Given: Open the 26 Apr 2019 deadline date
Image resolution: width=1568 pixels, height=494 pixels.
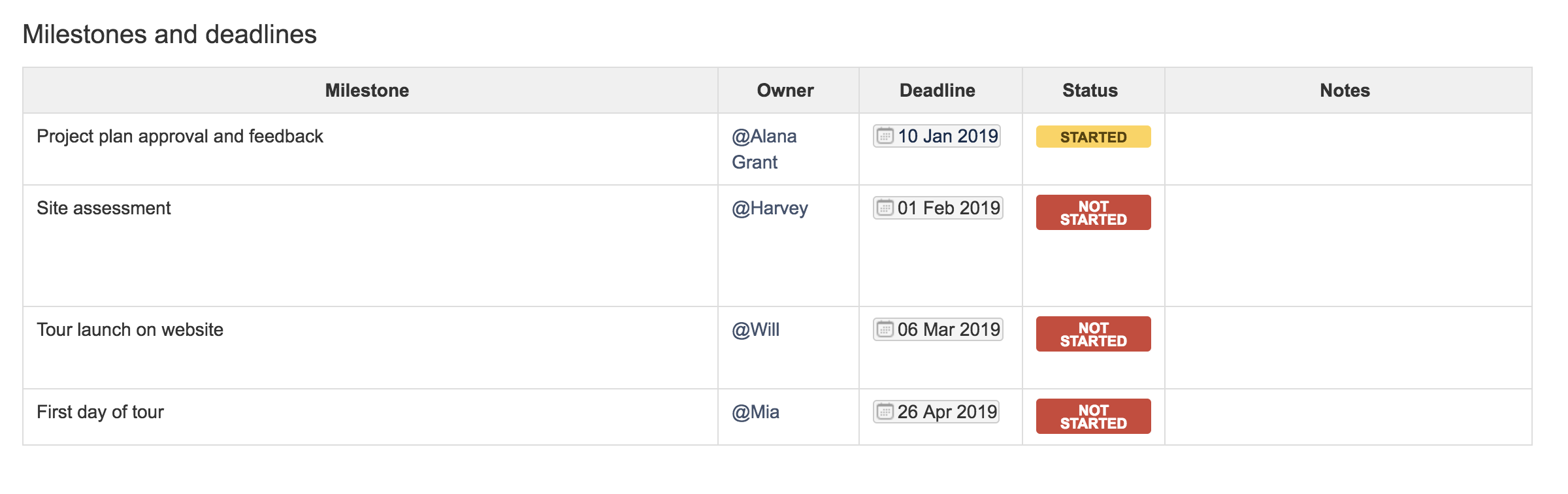Looking at the screenshot, I should pyautogui.click(x=936, y=412).
